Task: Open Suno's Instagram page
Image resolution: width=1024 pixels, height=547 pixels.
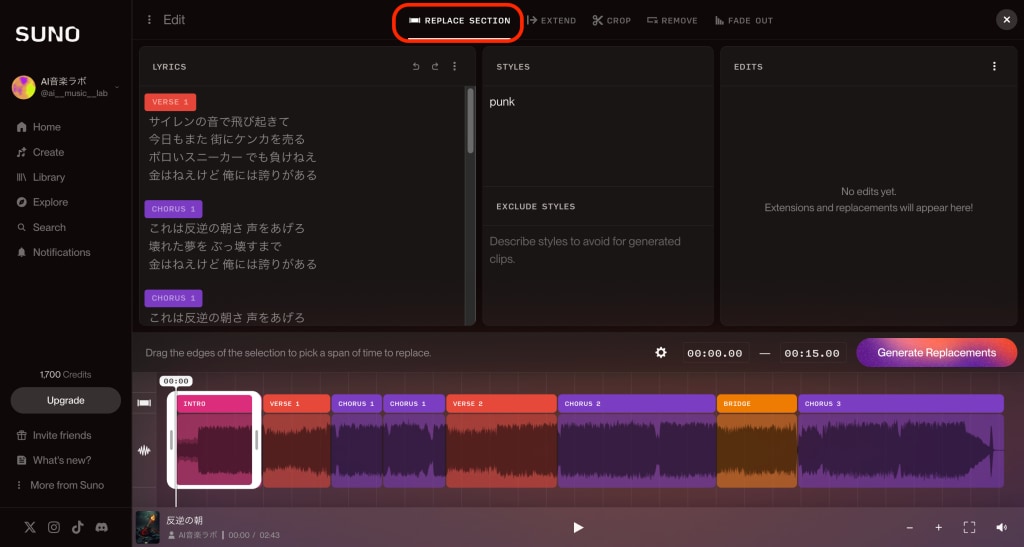Action: click(x=54, y=527)
